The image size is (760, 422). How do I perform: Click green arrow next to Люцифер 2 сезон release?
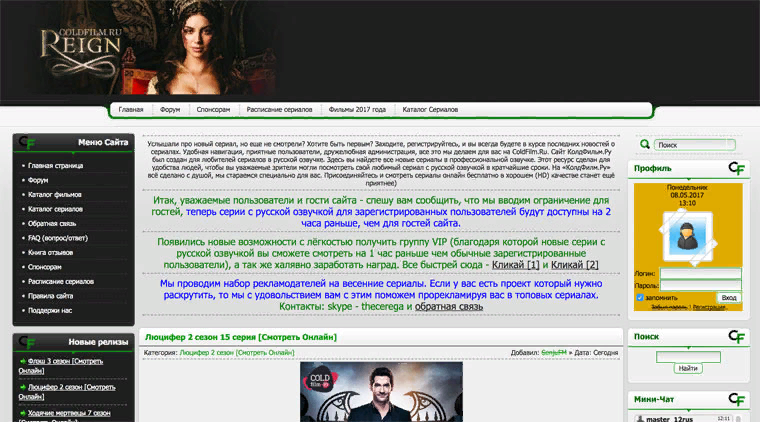[x=23, y=387]
